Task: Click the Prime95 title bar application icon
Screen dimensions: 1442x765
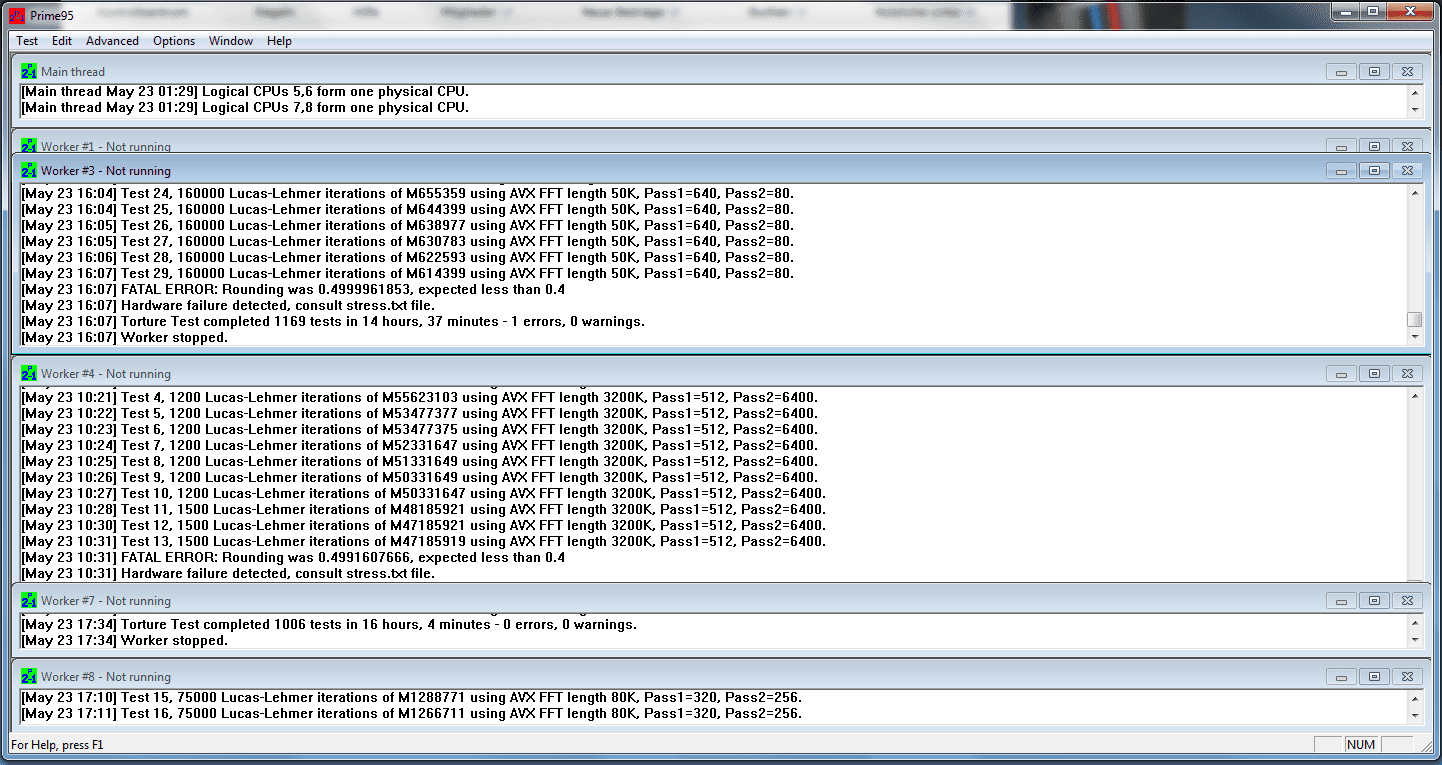Action: (x=16, y=14)
